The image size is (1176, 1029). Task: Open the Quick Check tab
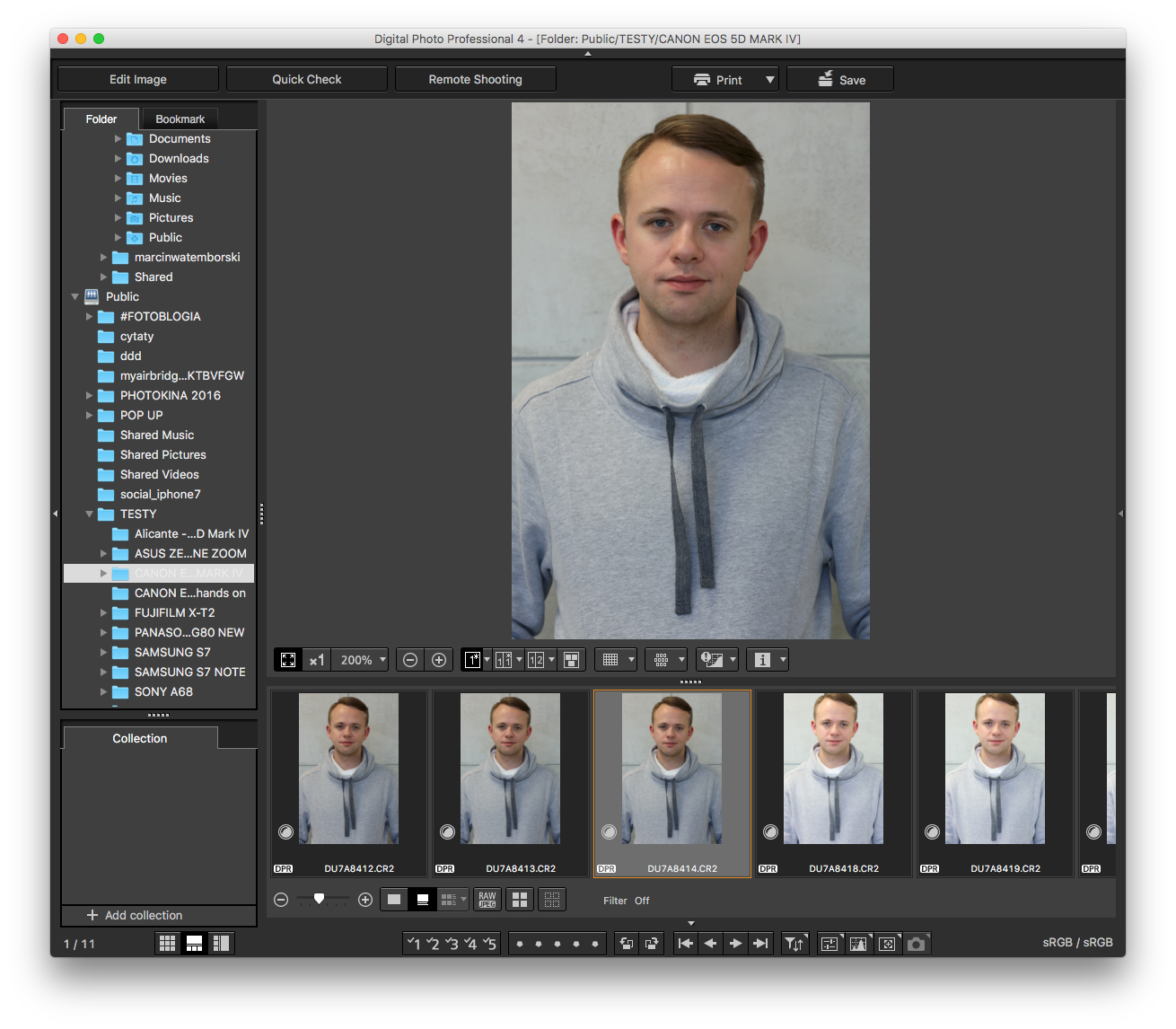click(307, 79)
